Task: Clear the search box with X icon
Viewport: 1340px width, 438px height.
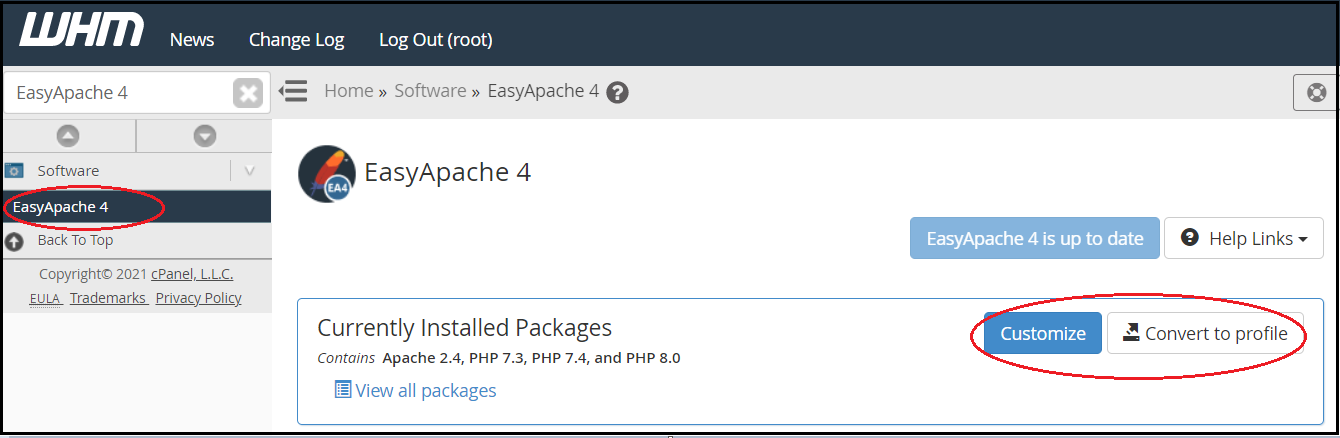Action: tap(248, 93)
